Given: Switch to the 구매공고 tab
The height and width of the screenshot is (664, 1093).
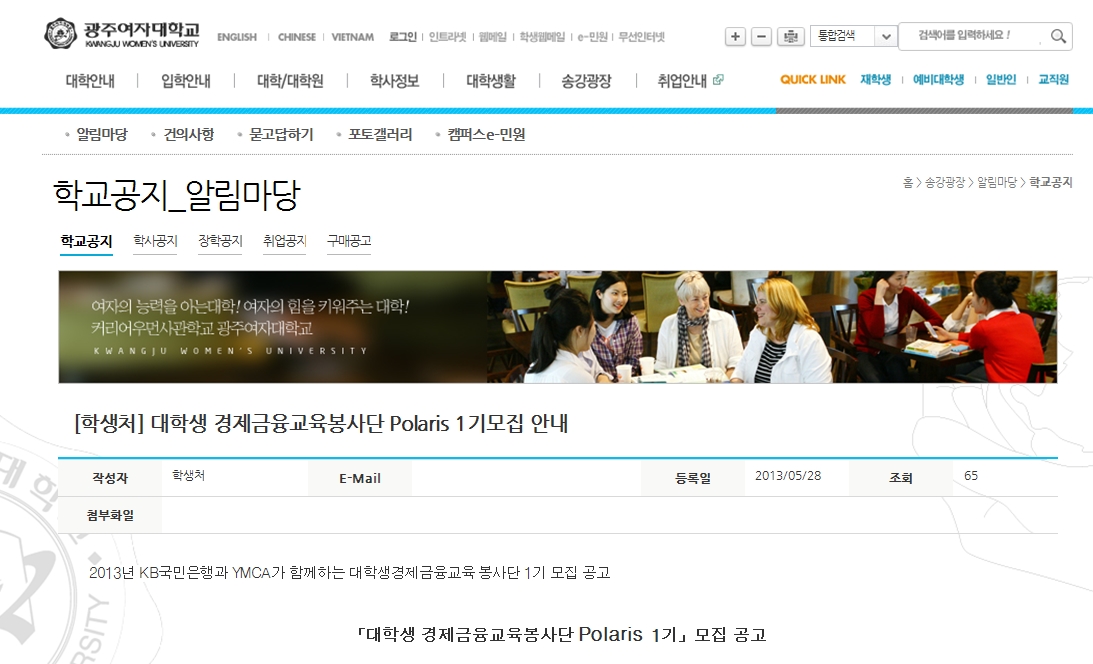Looking at the screenshot, I should click(349, 241).
